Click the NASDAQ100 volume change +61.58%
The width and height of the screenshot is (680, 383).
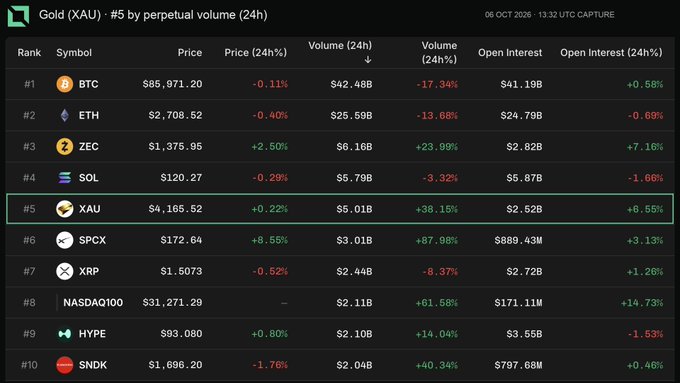click(x=436, y=303)
